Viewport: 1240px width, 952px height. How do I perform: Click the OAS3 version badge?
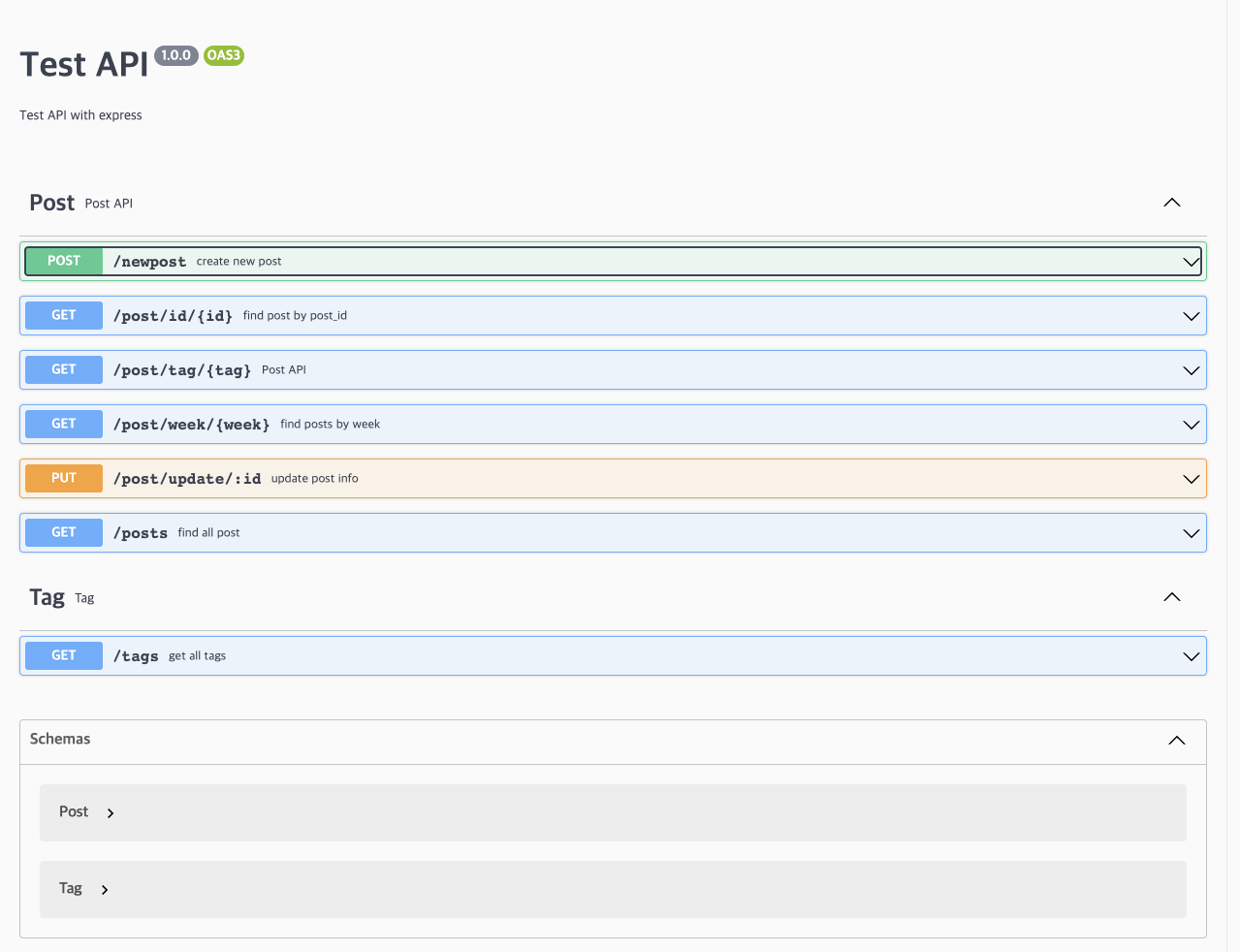click(223, 55)
